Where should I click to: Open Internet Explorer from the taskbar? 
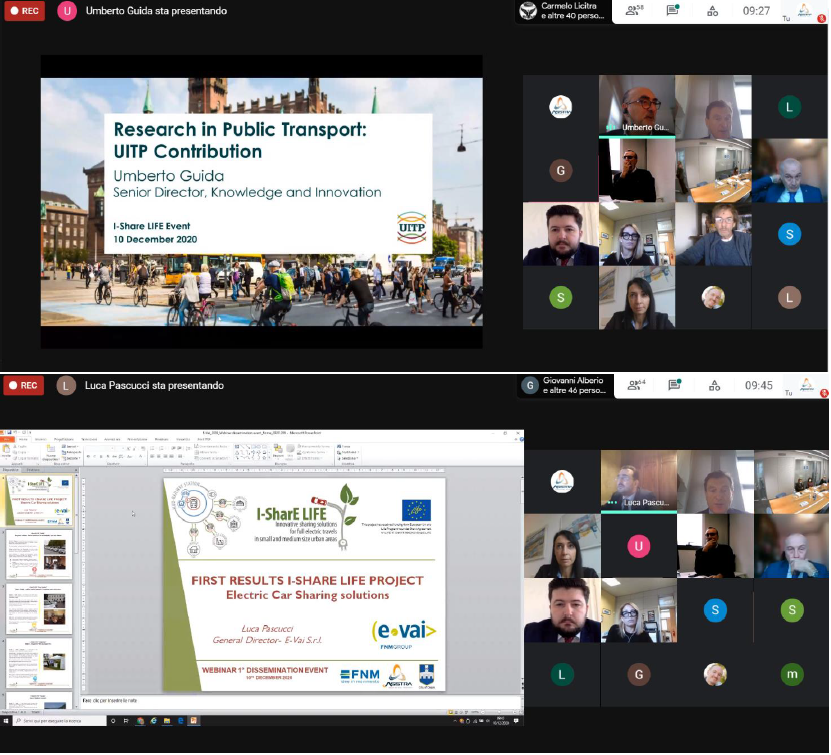(x=154, y=721)
